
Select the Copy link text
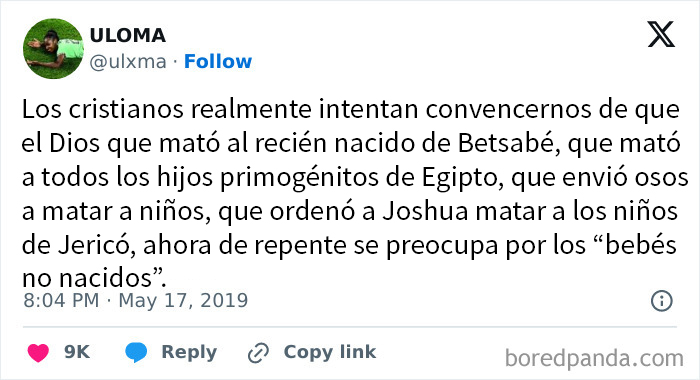(x=330, y=352)
